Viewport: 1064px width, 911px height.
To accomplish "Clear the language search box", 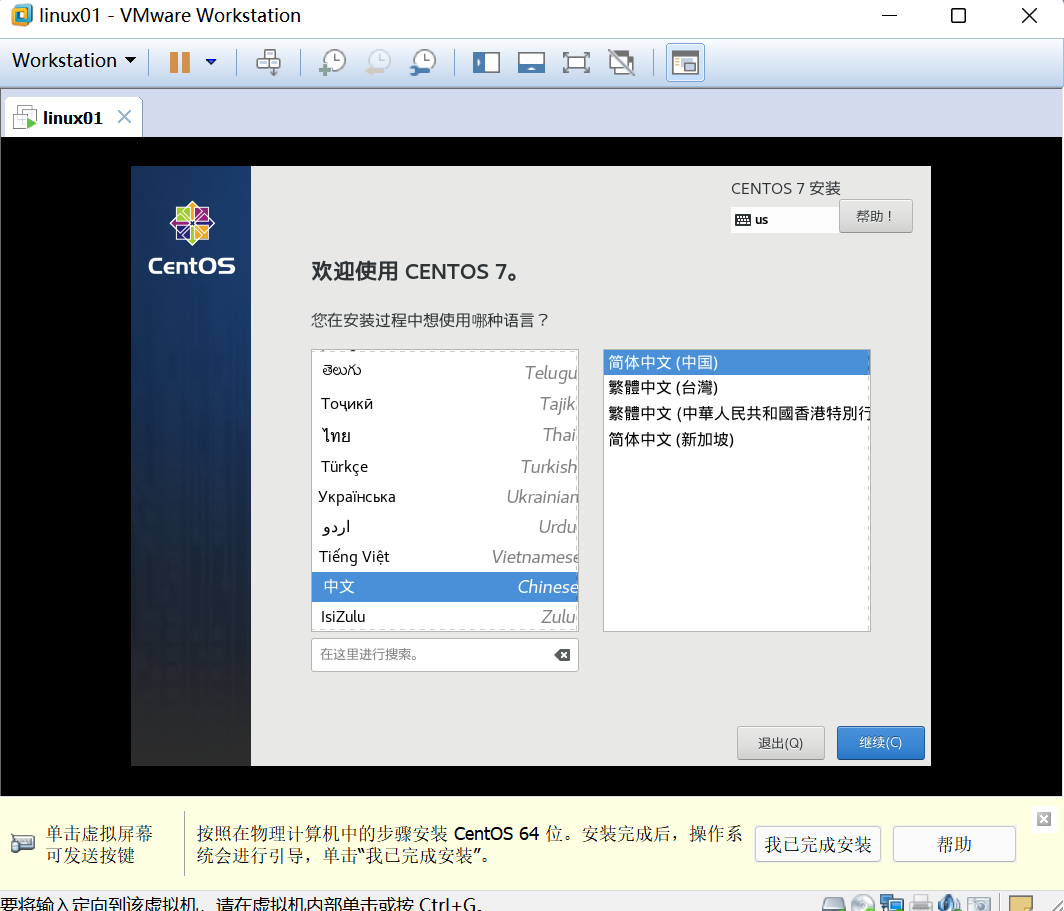I will click(562, 655).
